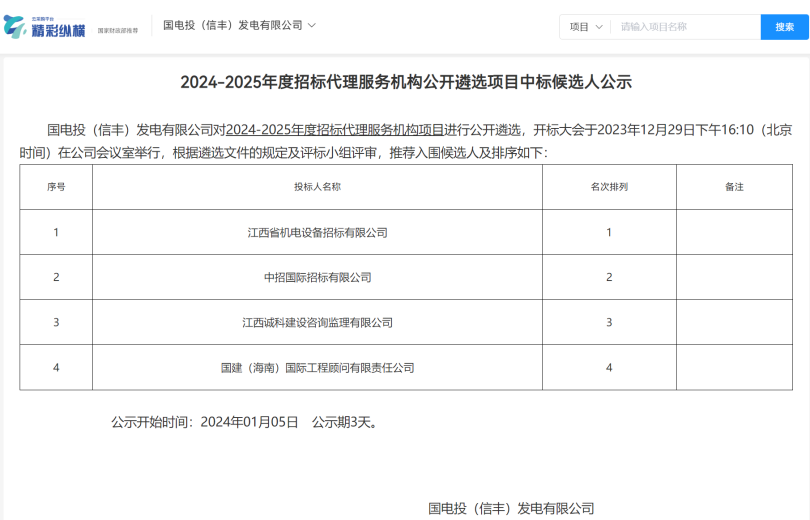Image resolution: width=810 pixels, height=520 pixels.
Task: Open the 项目 search type dropdown
Action: [x=585, y=27]
